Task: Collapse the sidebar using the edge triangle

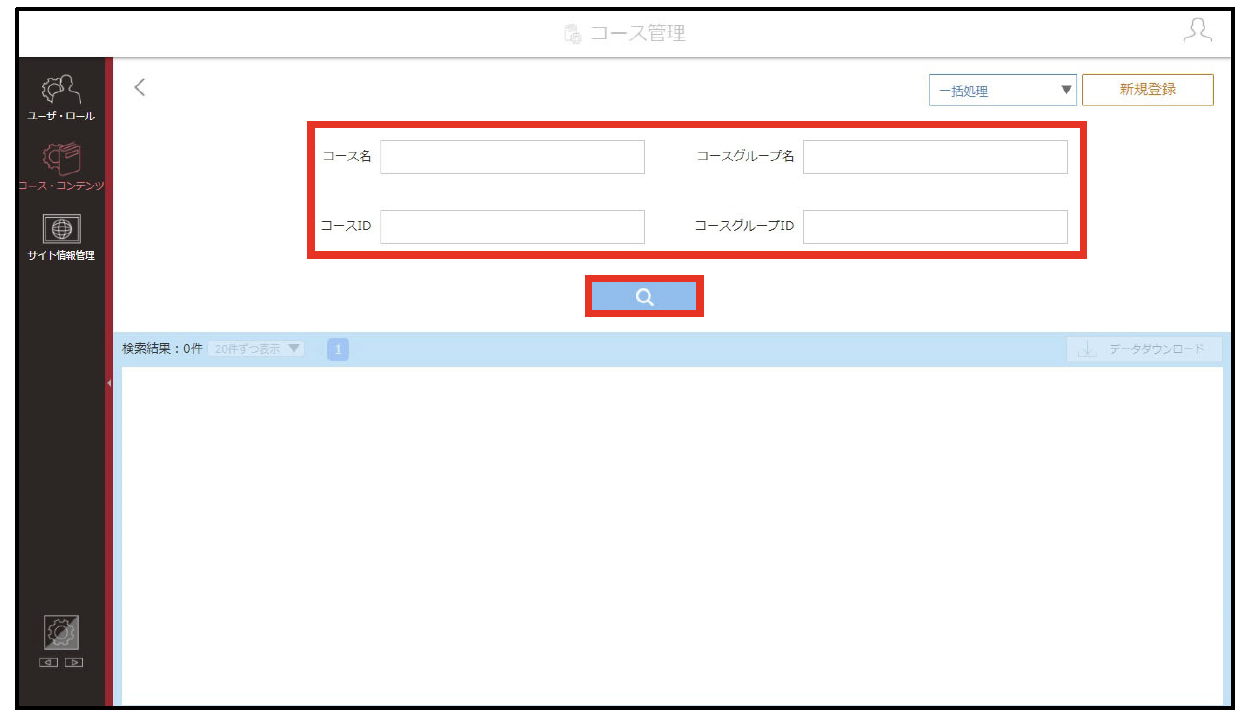Action: (108, 383)
